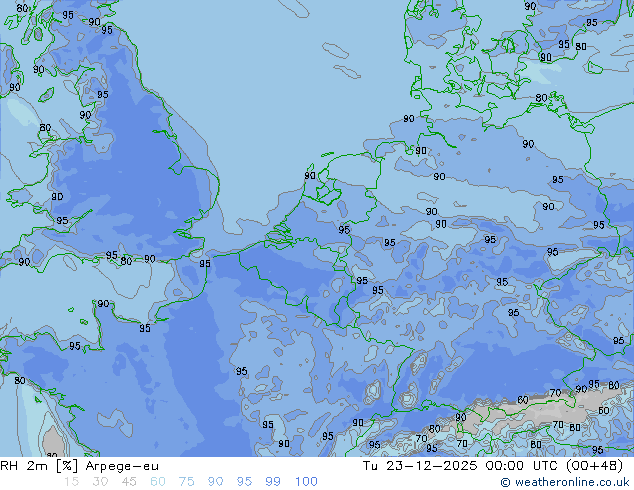Select the 30 value in the color legend
Viewport: 634px width, 490px height.
[x=100, y=482]
